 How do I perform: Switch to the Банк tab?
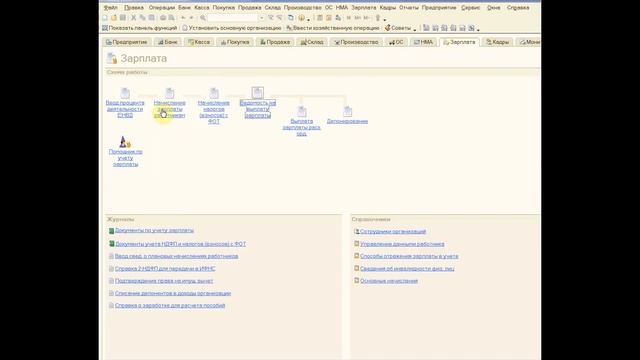point(168,42)
